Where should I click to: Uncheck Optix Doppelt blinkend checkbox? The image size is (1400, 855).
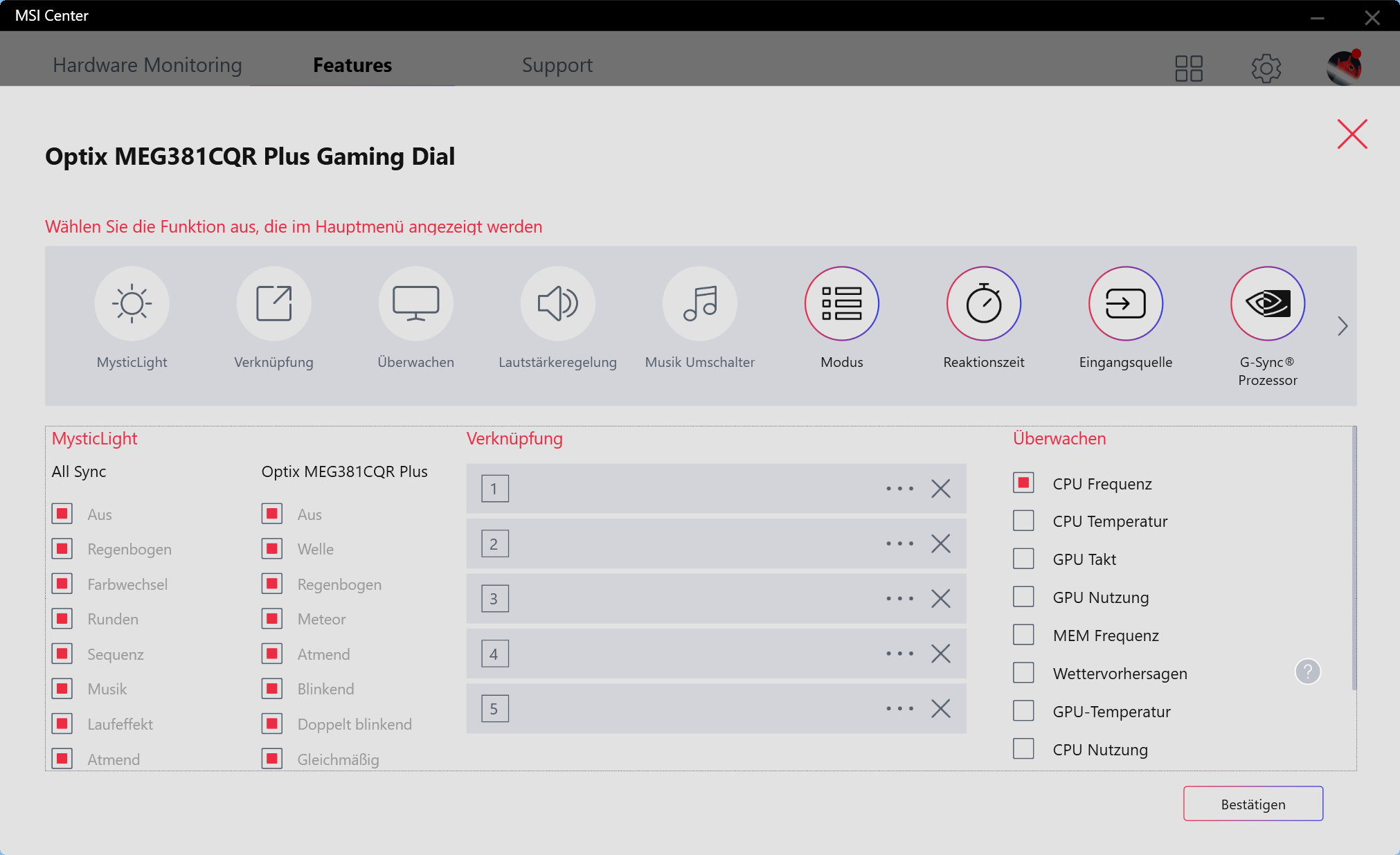tap(272, 724)
